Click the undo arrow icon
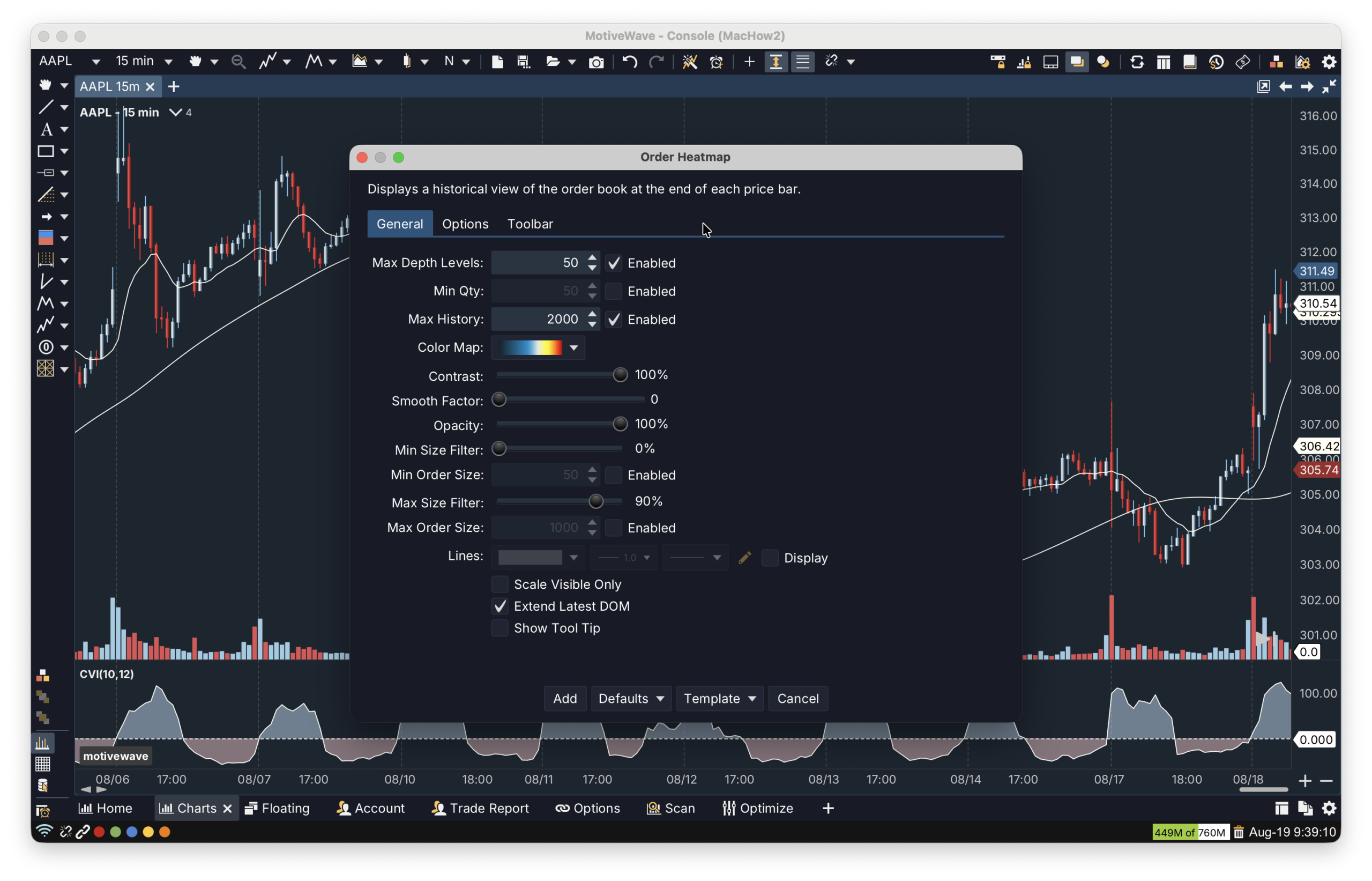The width and height of the screenshot is (1372, 881). (629, 61)
